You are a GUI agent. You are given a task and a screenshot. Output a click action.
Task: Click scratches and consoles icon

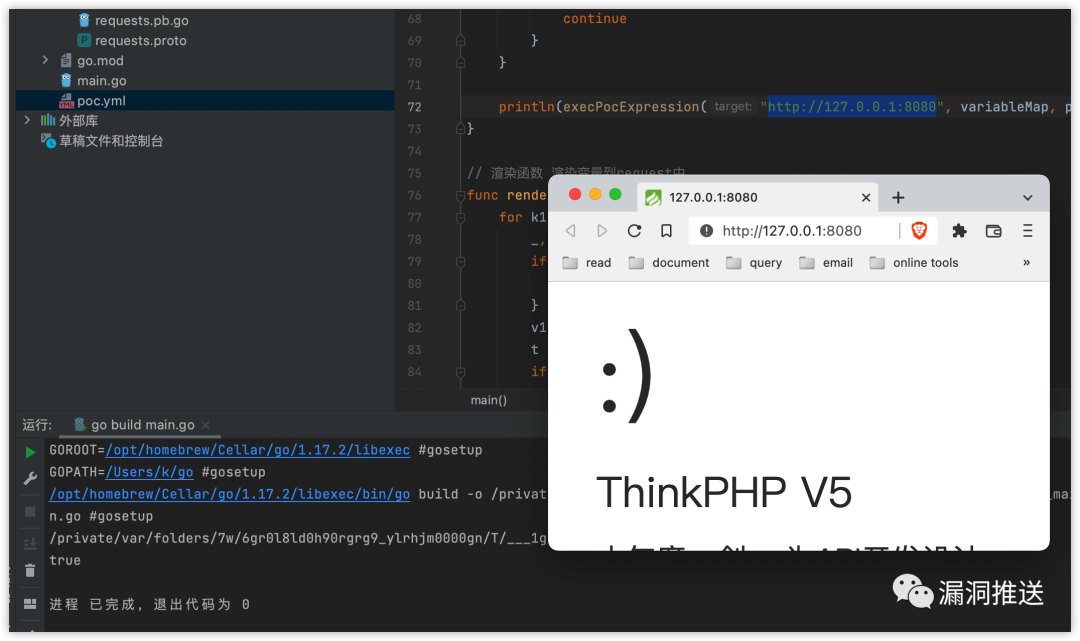coord(48,141)
